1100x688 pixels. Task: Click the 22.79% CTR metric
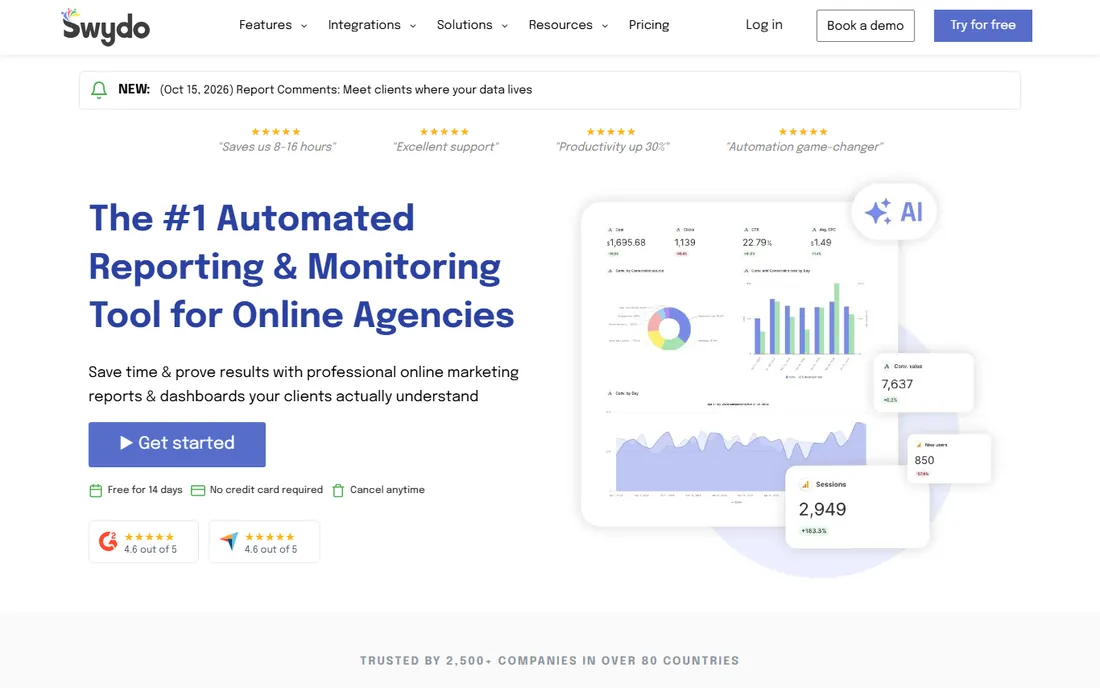pyautogui.click(x=757, y=241)
